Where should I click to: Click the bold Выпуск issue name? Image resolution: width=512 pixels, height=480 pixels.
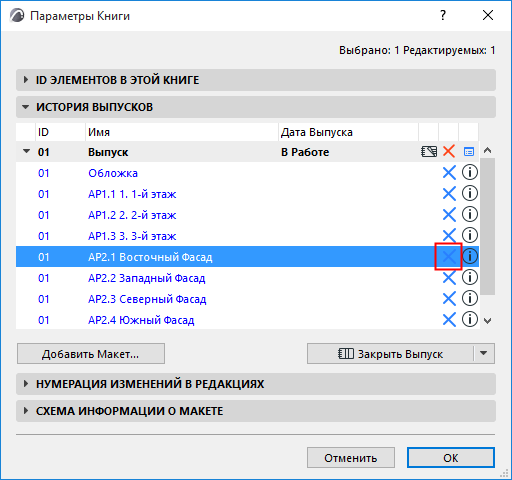pyautogui.click(x=108, y=152)
